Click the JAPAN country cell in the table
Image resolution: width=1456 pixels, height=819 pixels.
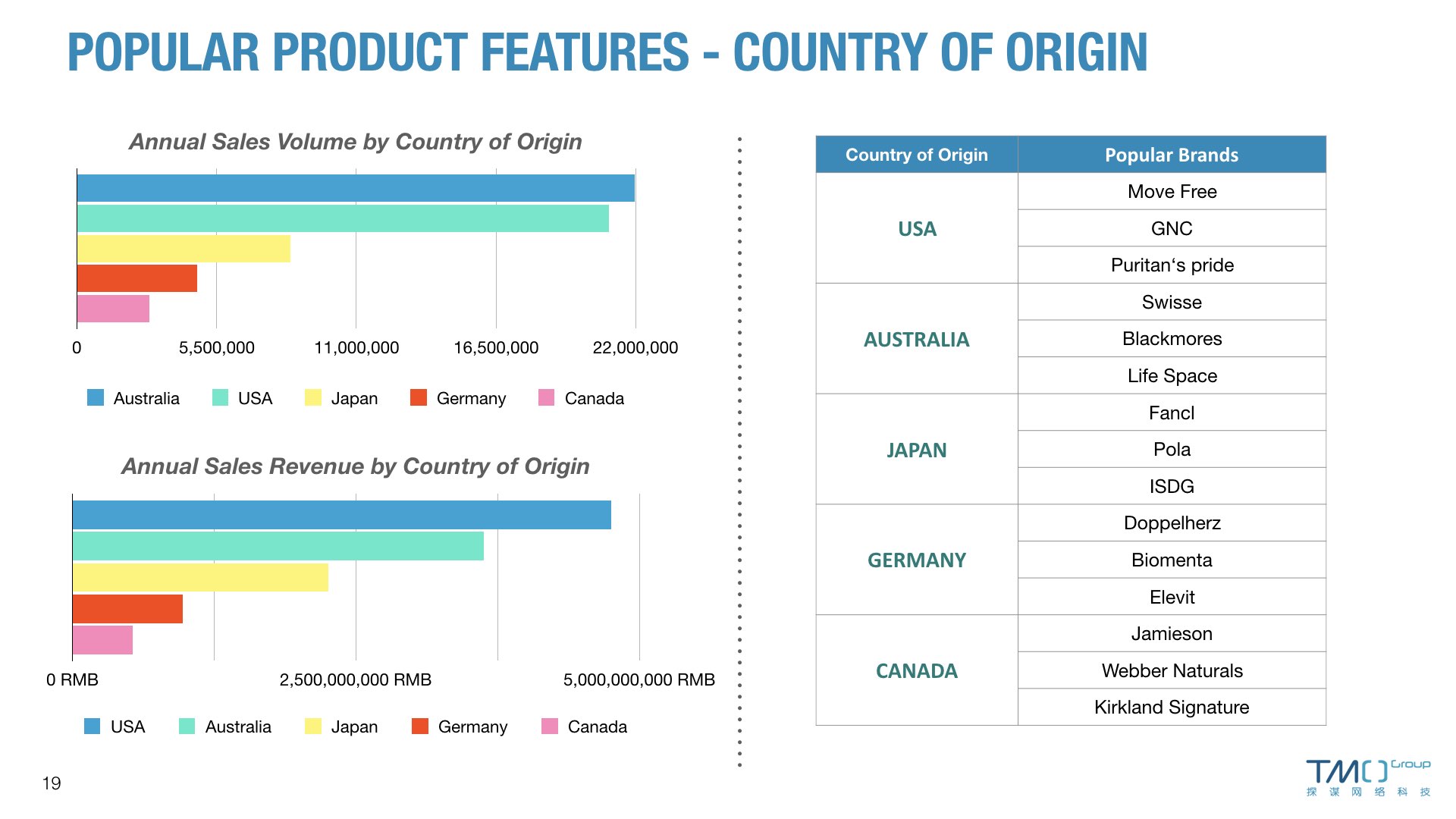click(917, 450)
